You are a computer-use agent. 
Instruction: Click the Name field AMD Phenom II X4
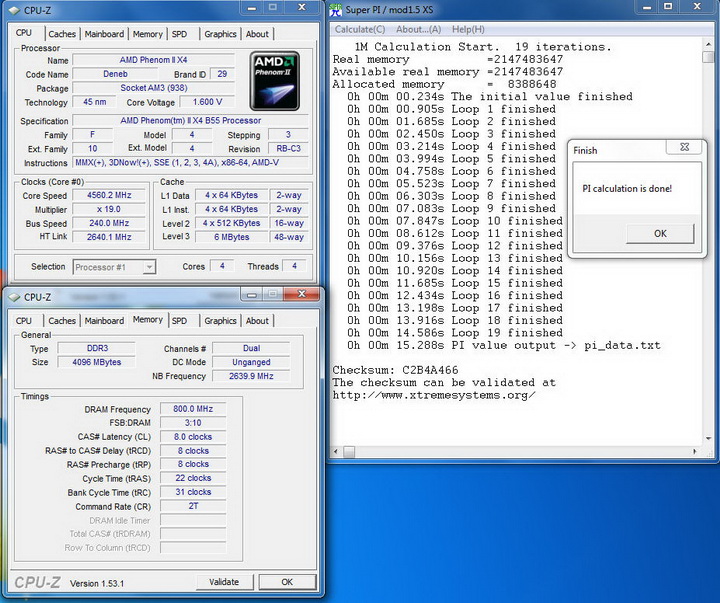[x=153, y=60]
